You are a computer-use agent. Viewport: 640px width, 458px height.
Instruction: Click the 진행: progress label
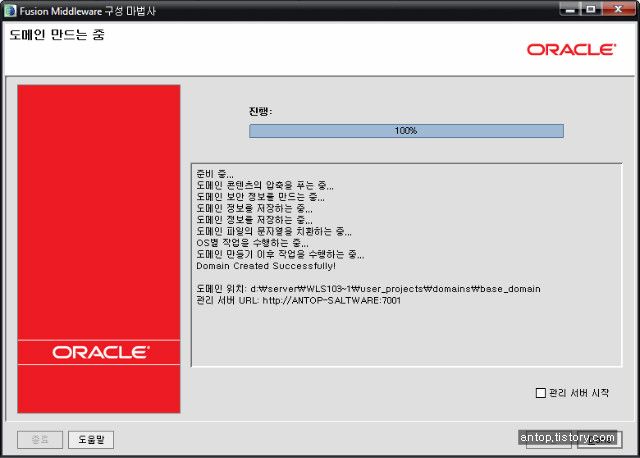tap(260, 111)
